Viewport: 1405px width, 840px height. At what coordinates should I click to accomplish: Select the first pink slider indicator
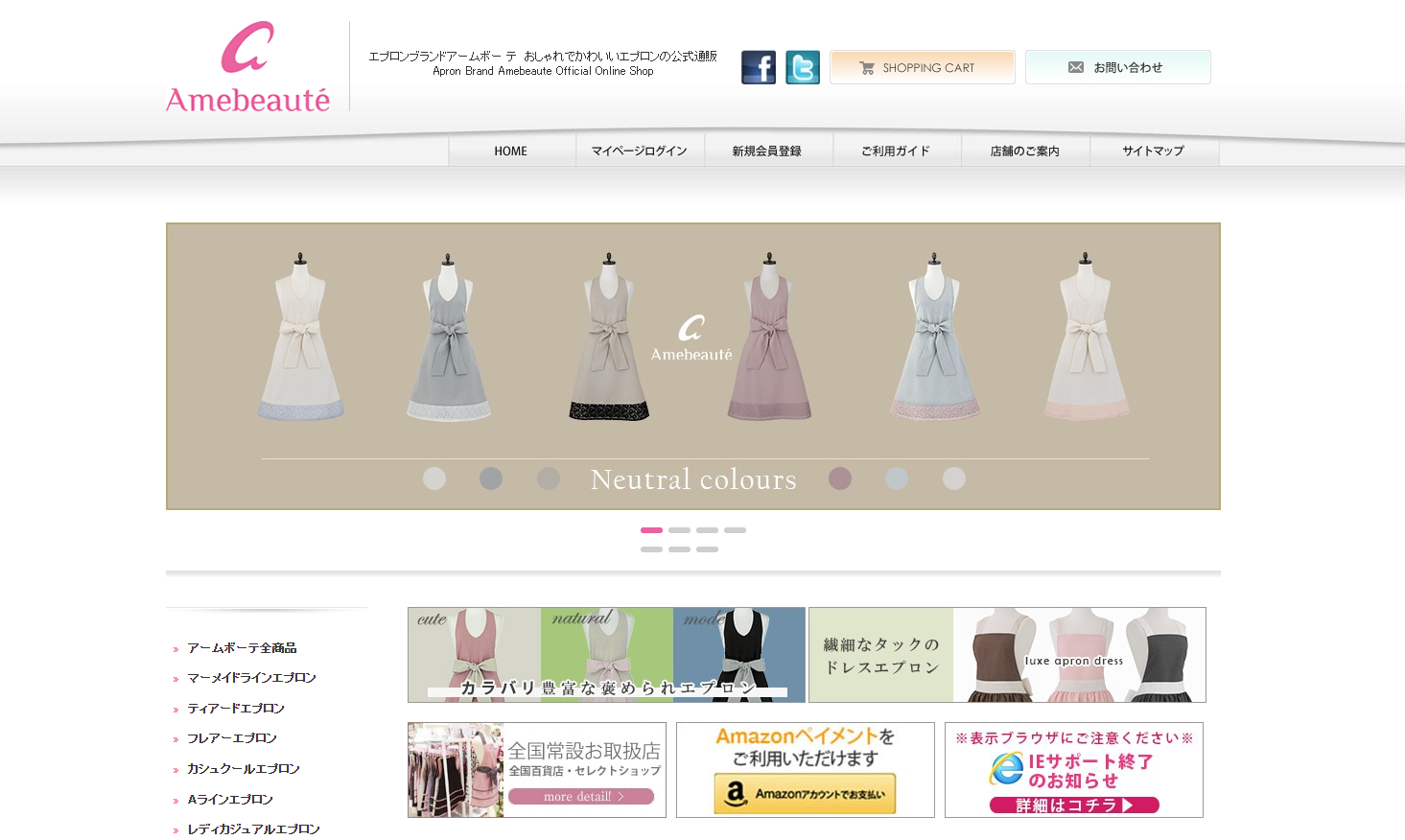coord(651,530)
